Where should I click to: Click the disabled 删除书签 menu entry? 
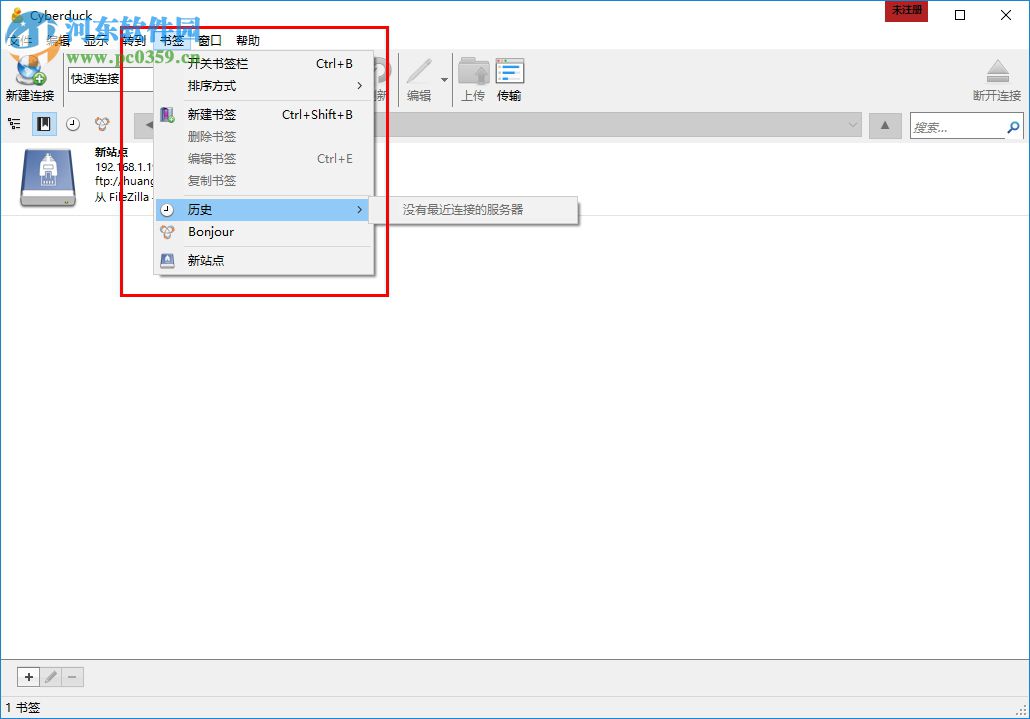tap(265, 137)
